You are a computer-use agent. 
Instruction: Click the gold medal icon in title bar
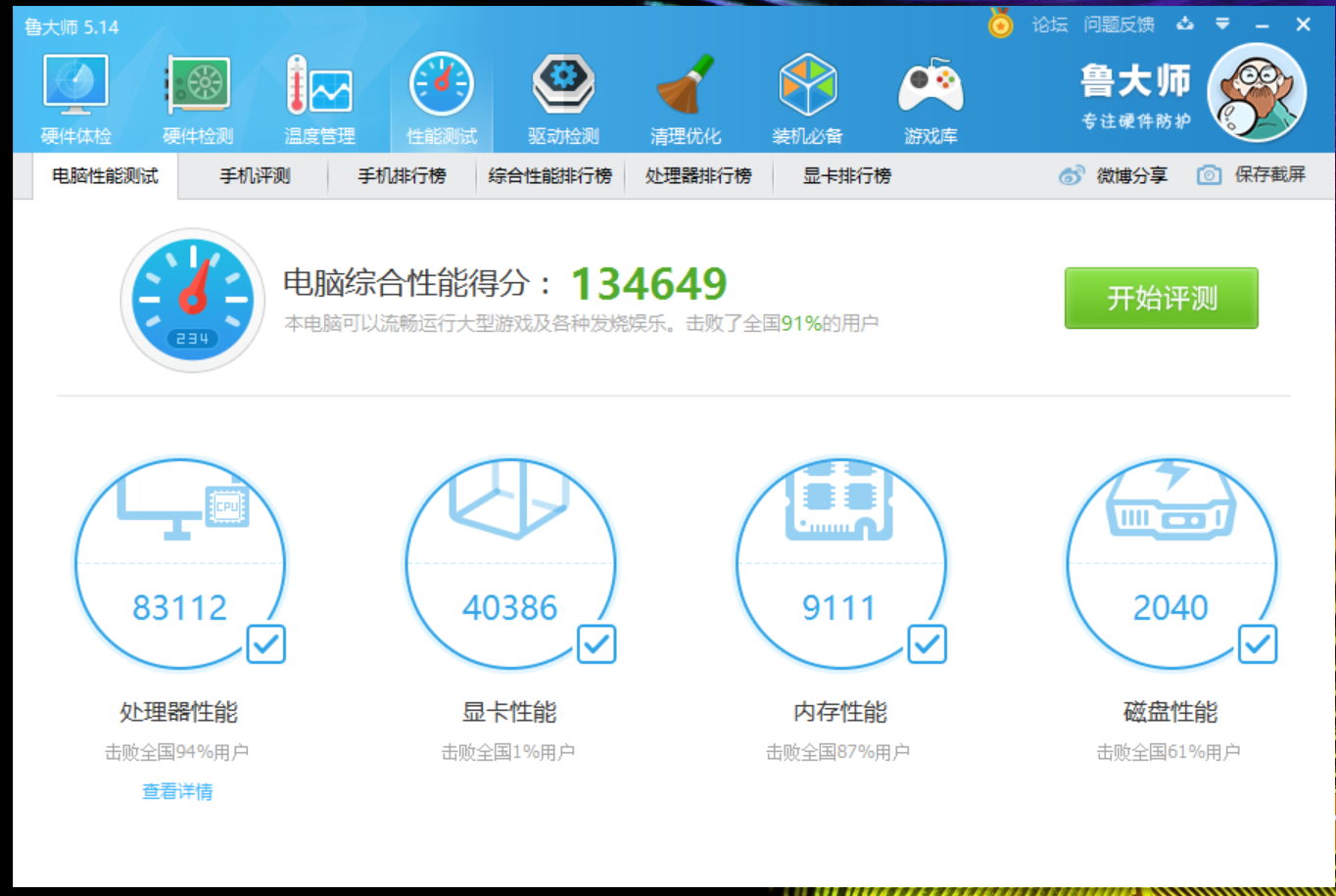pyautogui.click(x=1000, y=24)
